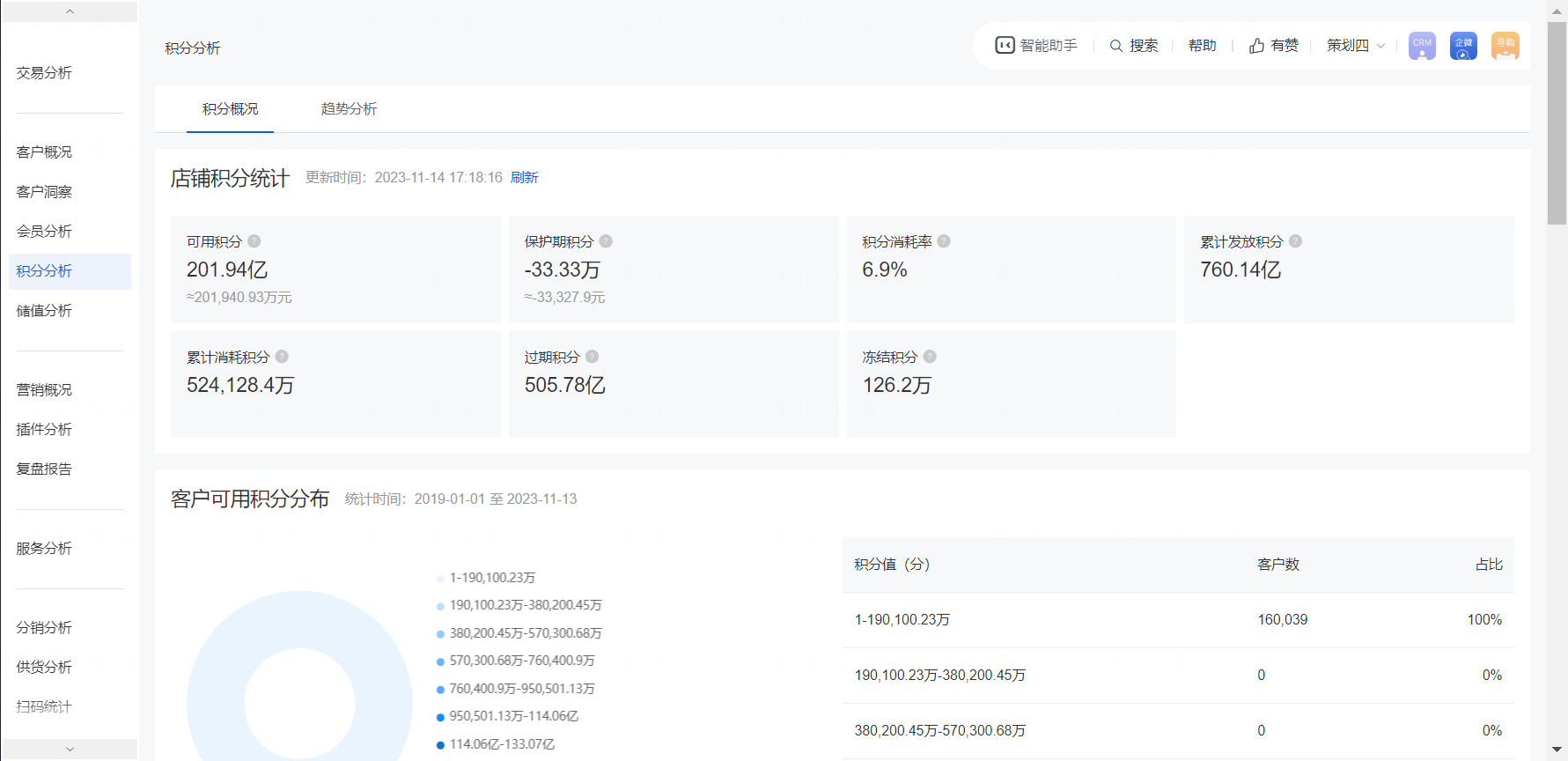
Task: Switch to the 趋势分析 tab
Action: click(x=349, y=109)
